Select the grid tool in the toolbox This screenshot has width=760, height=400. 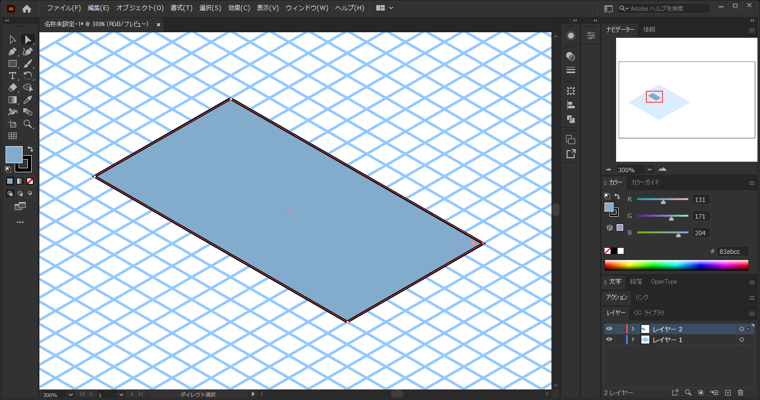[x=12, y=136]
